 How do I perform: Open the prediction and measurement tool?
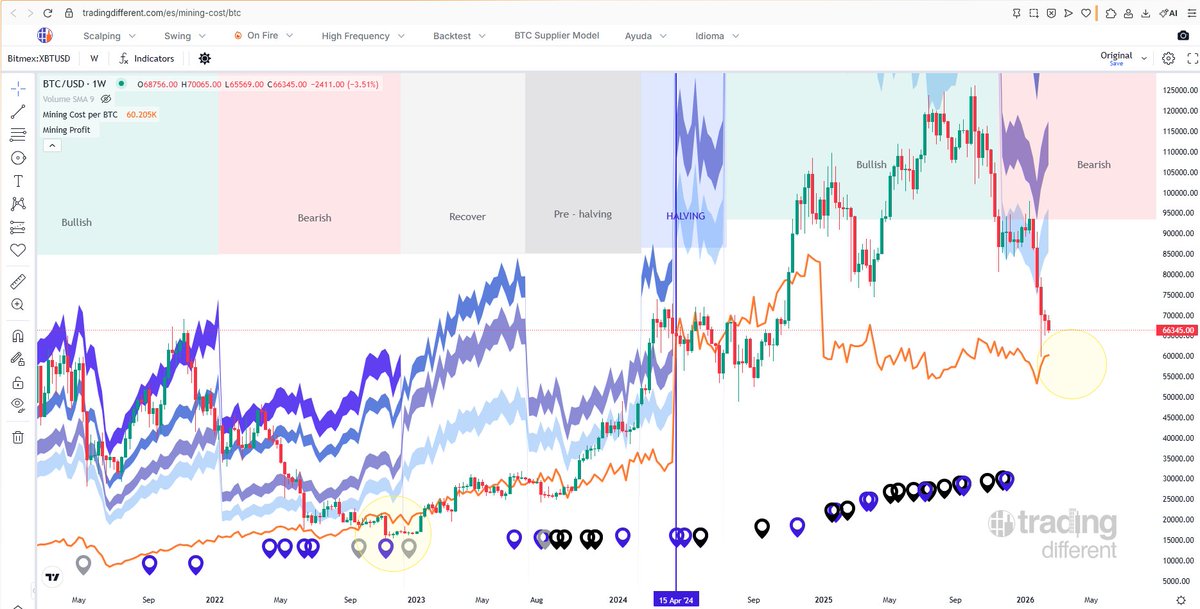18,227
